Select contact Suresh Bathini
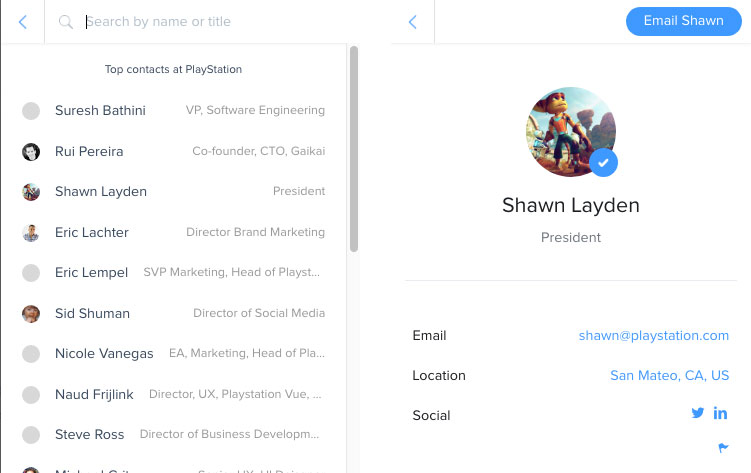 pos(173,111)
